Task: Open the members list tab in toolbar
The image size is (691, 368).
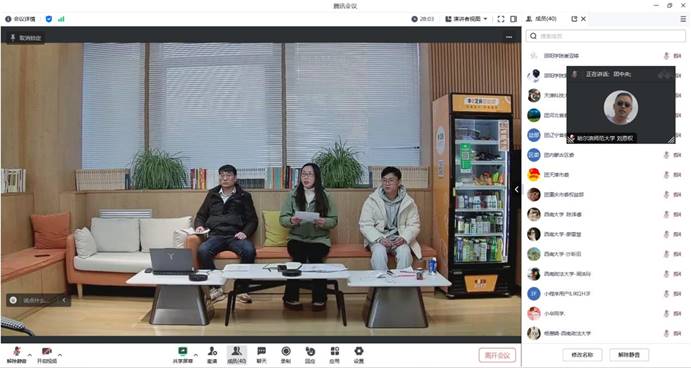Action: 237,355
